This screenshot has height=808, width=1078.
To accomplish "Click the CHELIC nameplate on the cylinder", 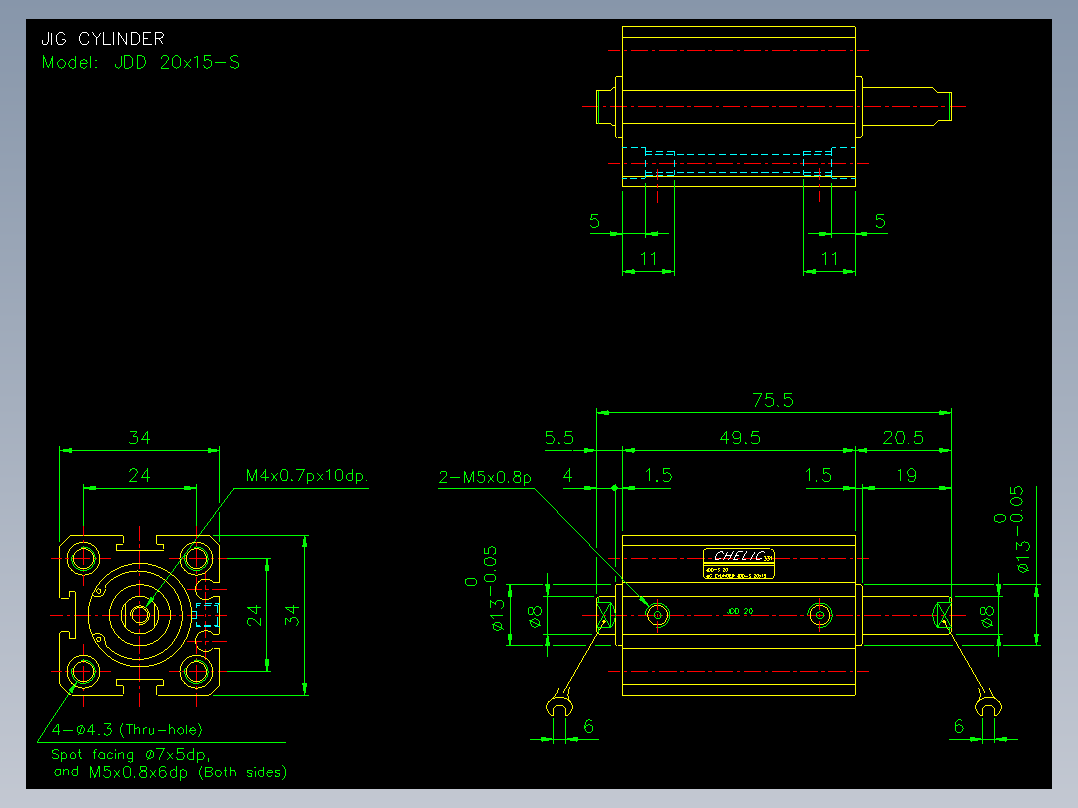I will [x=739, y=564].
